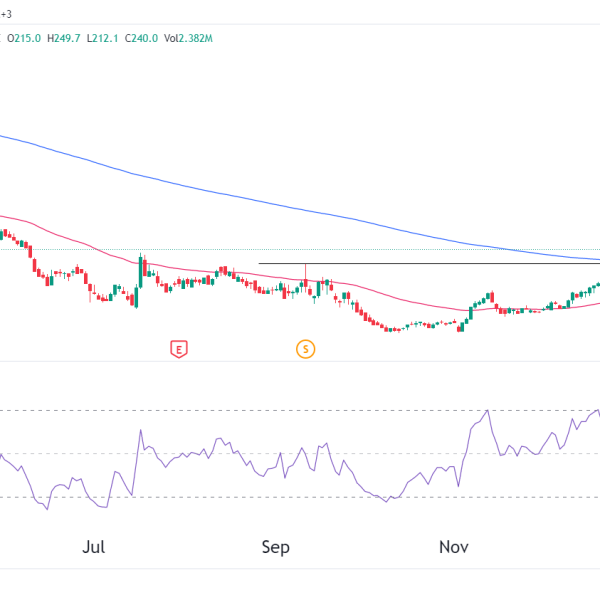Click the low price value L212.1
This screenshot has height=600, width=600.
coord(103,38)
